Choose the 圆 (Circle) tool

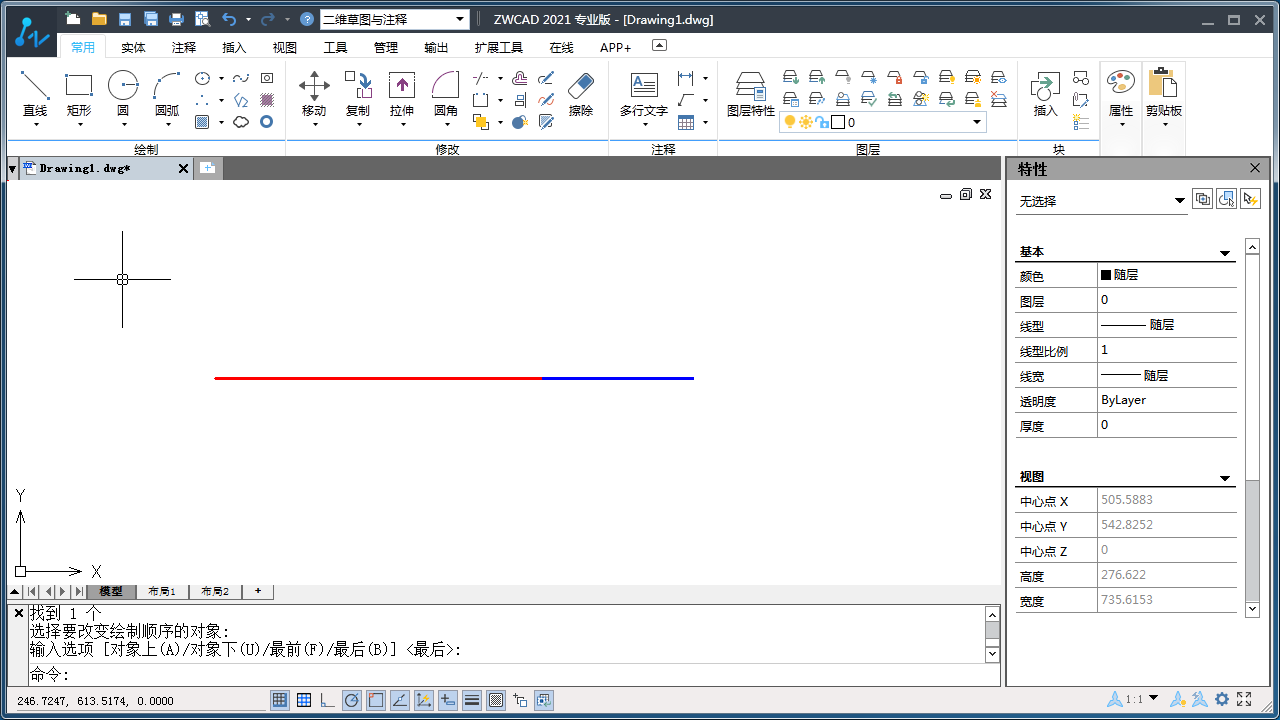(123, 93)
